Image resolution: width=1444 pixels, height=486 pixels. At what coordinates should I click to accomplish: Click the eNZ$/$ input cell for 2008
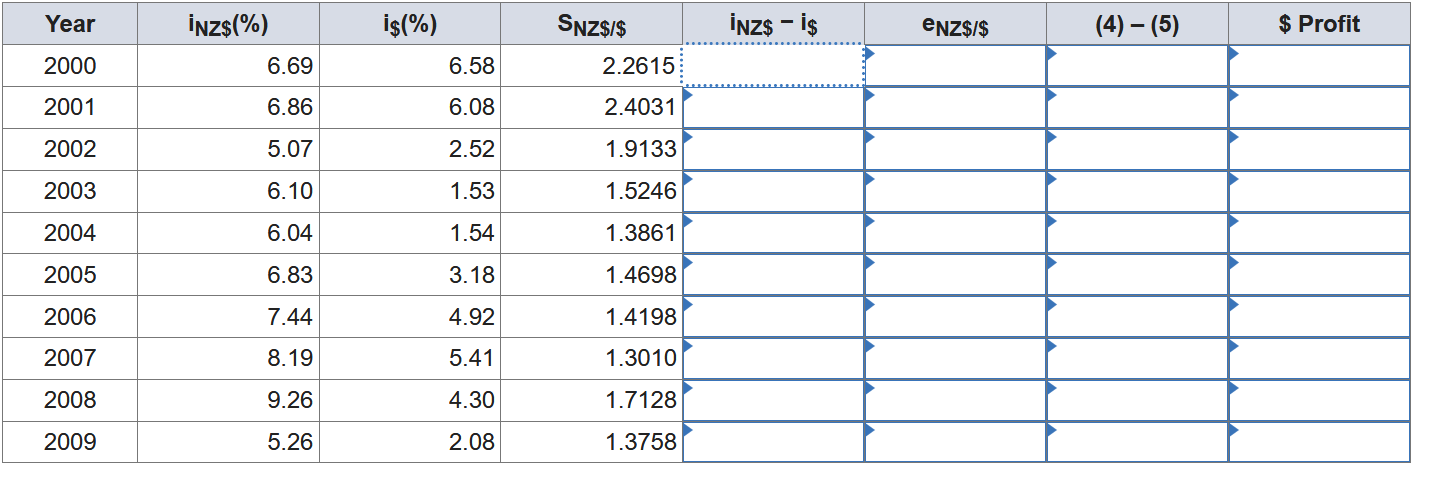coord(955,400)
